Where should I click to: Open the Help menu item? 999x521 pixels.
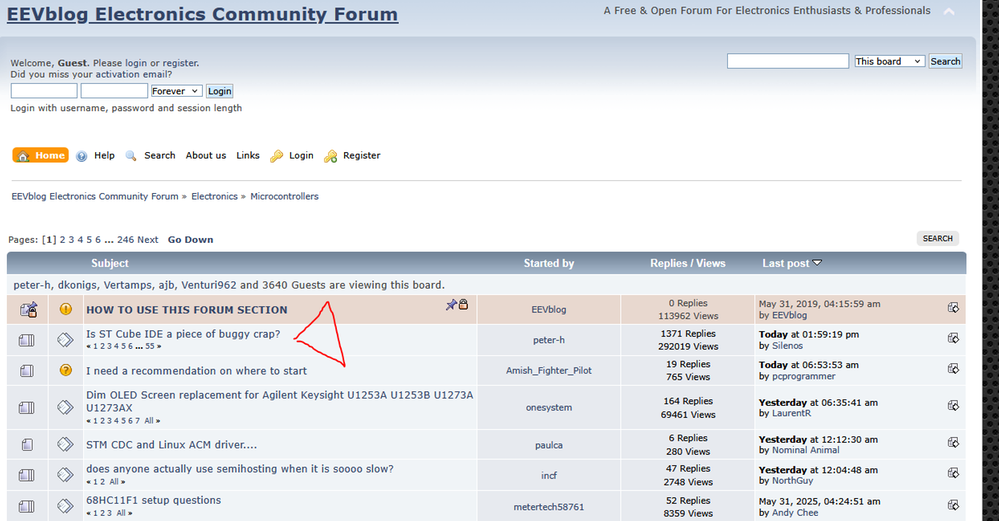tap(104, 155)
